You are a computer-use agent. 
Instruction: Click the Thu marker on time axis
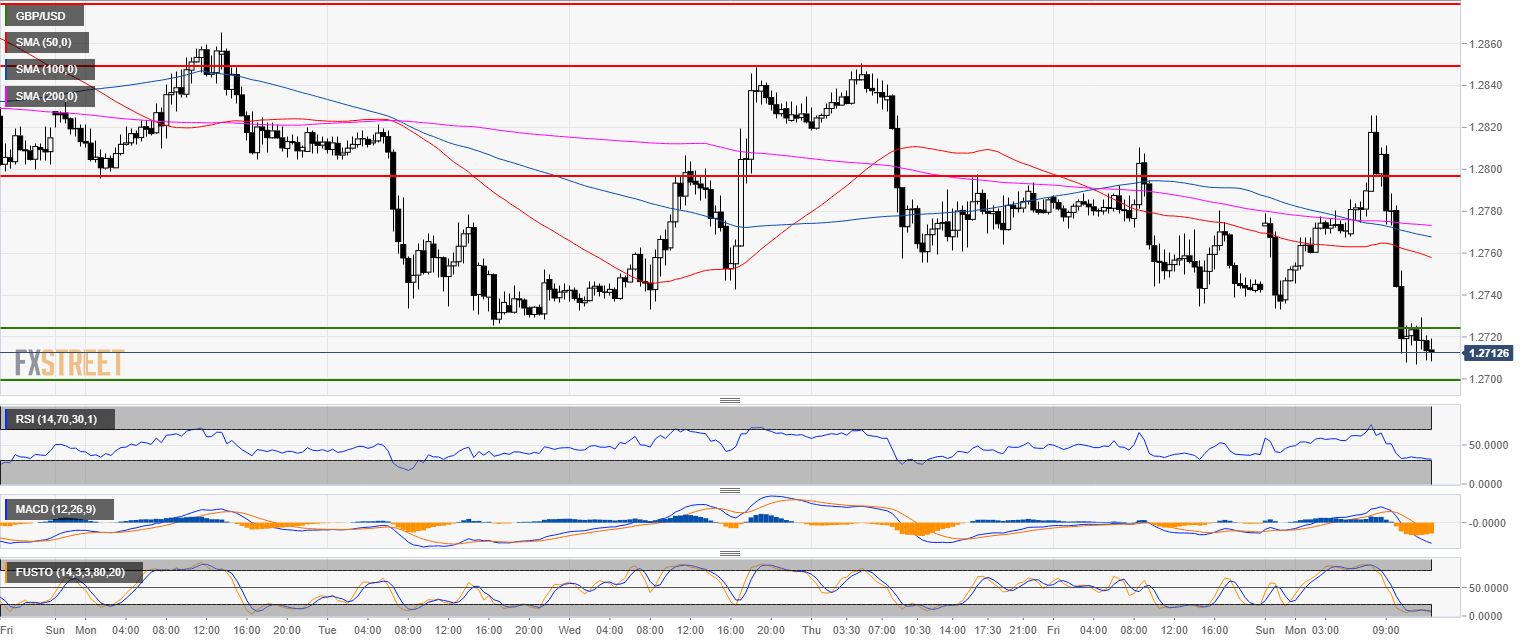point(813,631)
